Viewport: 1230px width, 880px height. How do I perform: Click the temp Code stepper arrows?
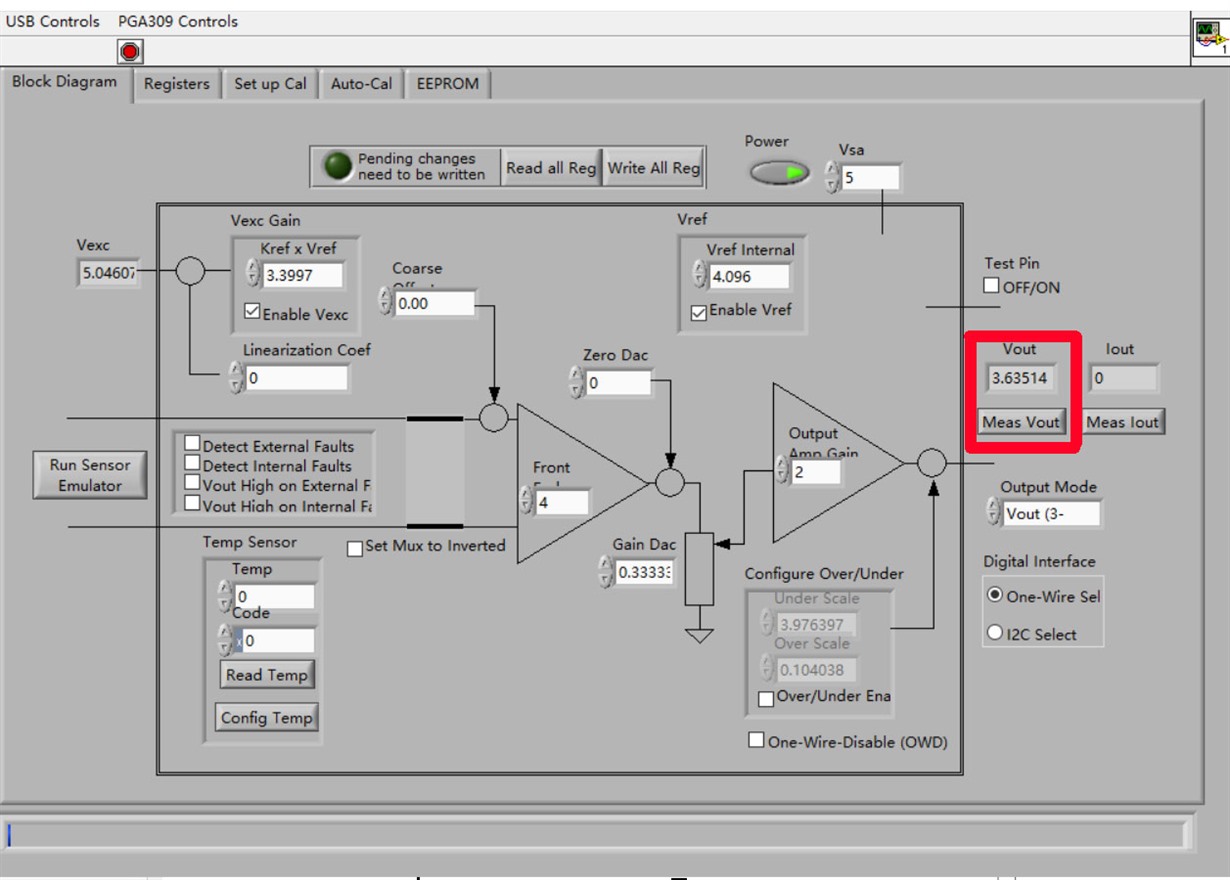point(225,640)
